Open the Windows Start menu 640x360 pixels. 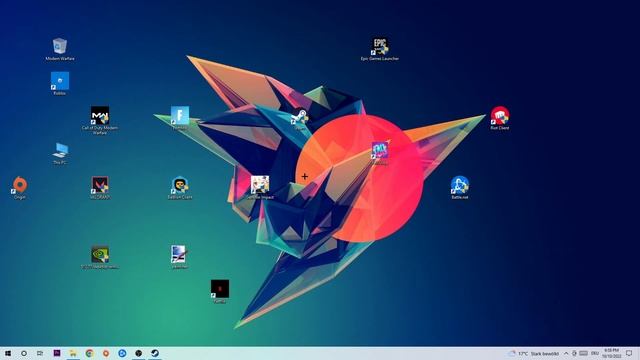(8, 353)
